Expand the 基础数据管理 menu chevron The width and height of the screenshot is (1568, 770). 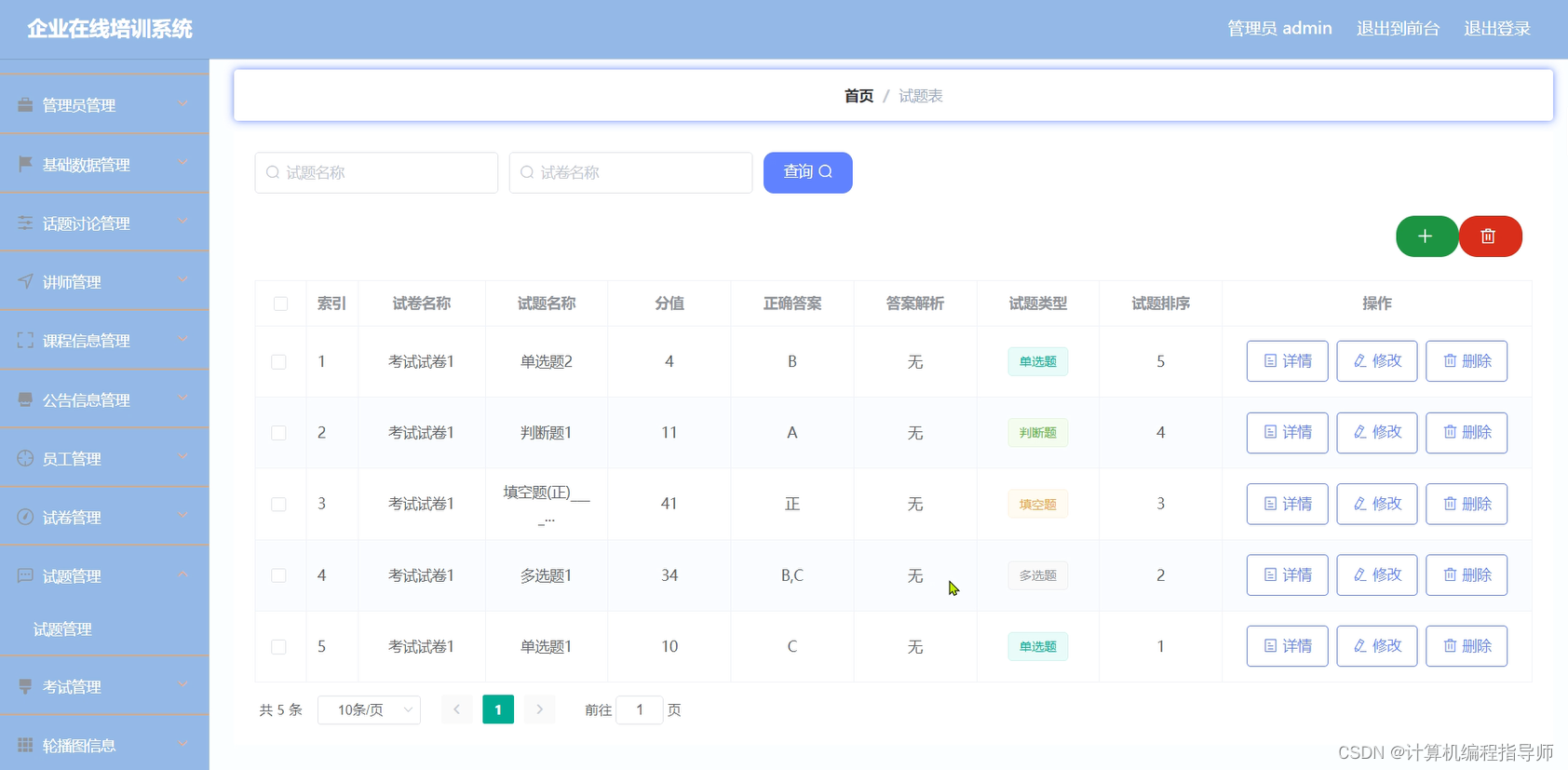(x=183, y=162)
